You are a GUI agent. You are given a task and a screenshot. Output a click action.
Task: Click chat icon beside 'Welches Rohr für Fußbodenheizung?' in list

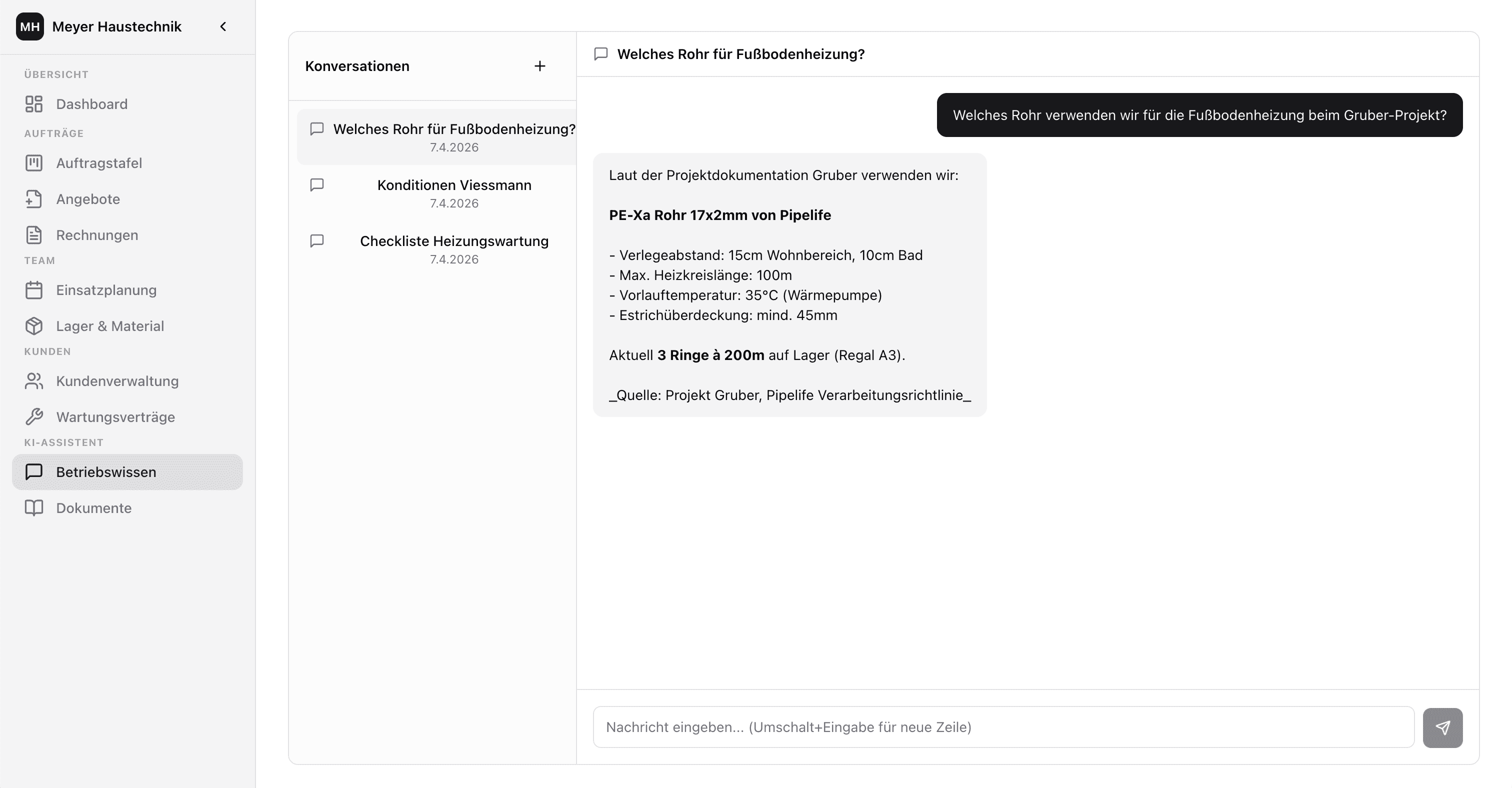[317, 128]
